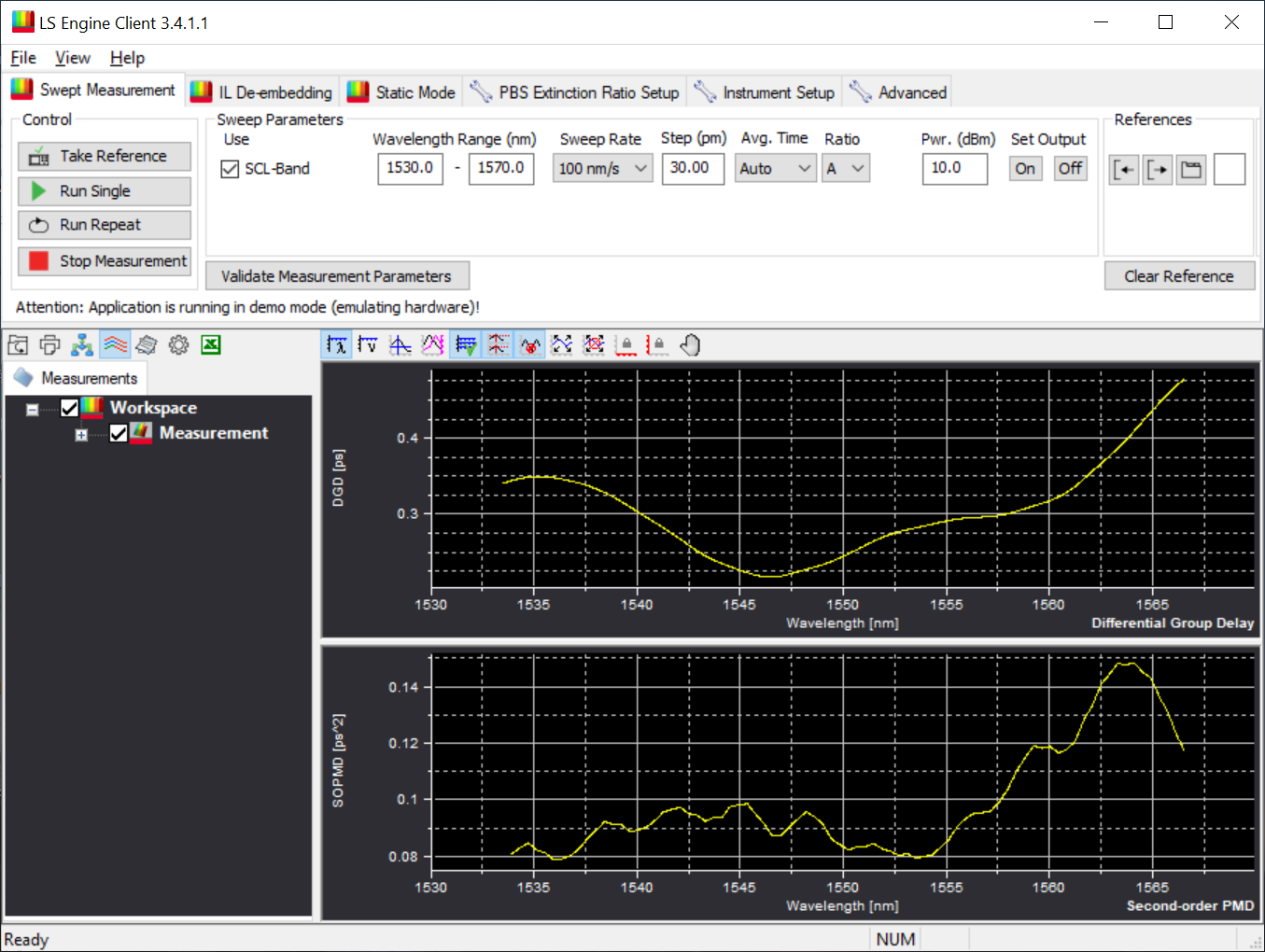The width and height of the screenshot is (1265, 952).
Task: Click the start wavelength field 1530.0
Action: pyautogui.click(x=411, y=169)
